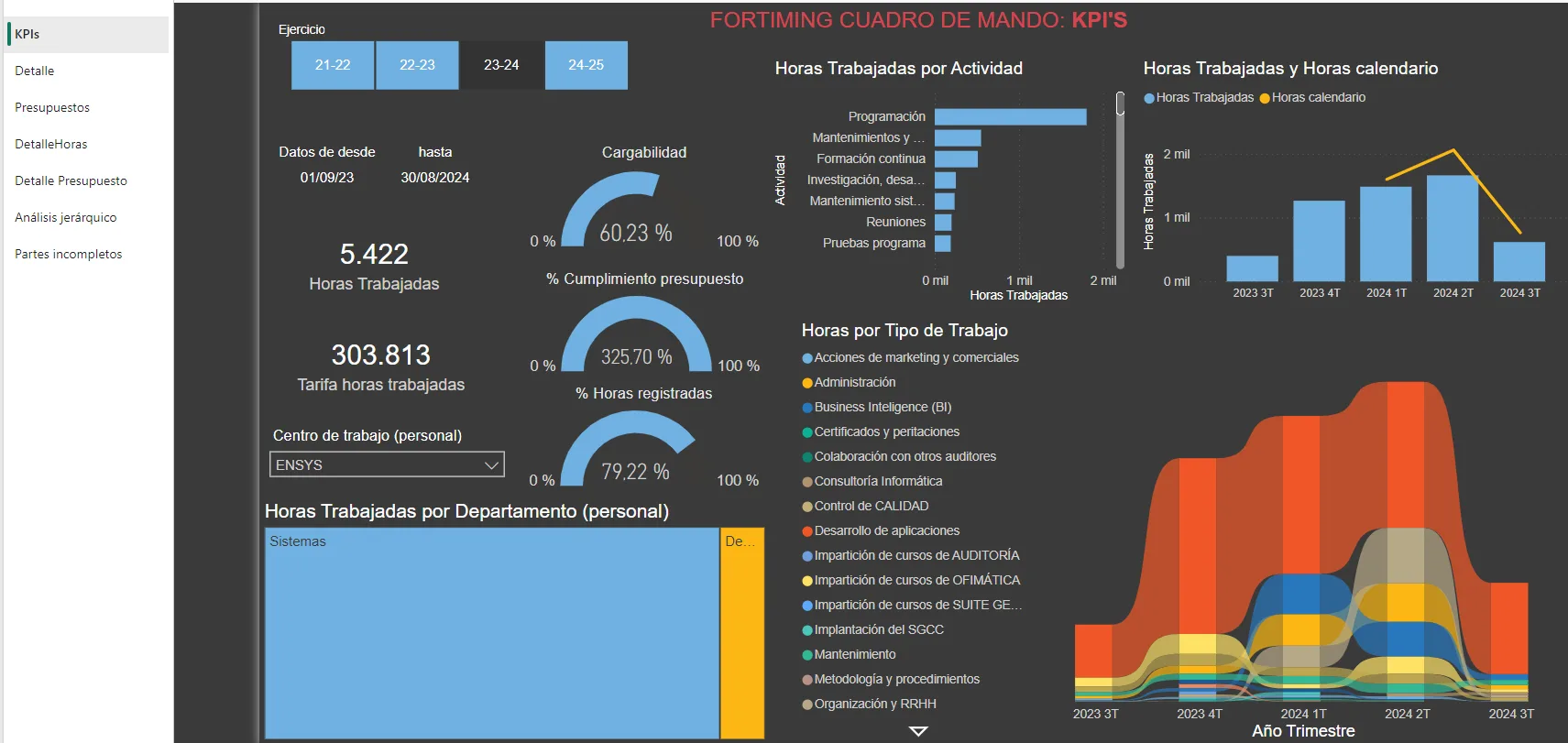Click the 5.422 Horas Trabajadas card value
The height and width of the screenshot is (743, 1568).
tap(374, 254)
